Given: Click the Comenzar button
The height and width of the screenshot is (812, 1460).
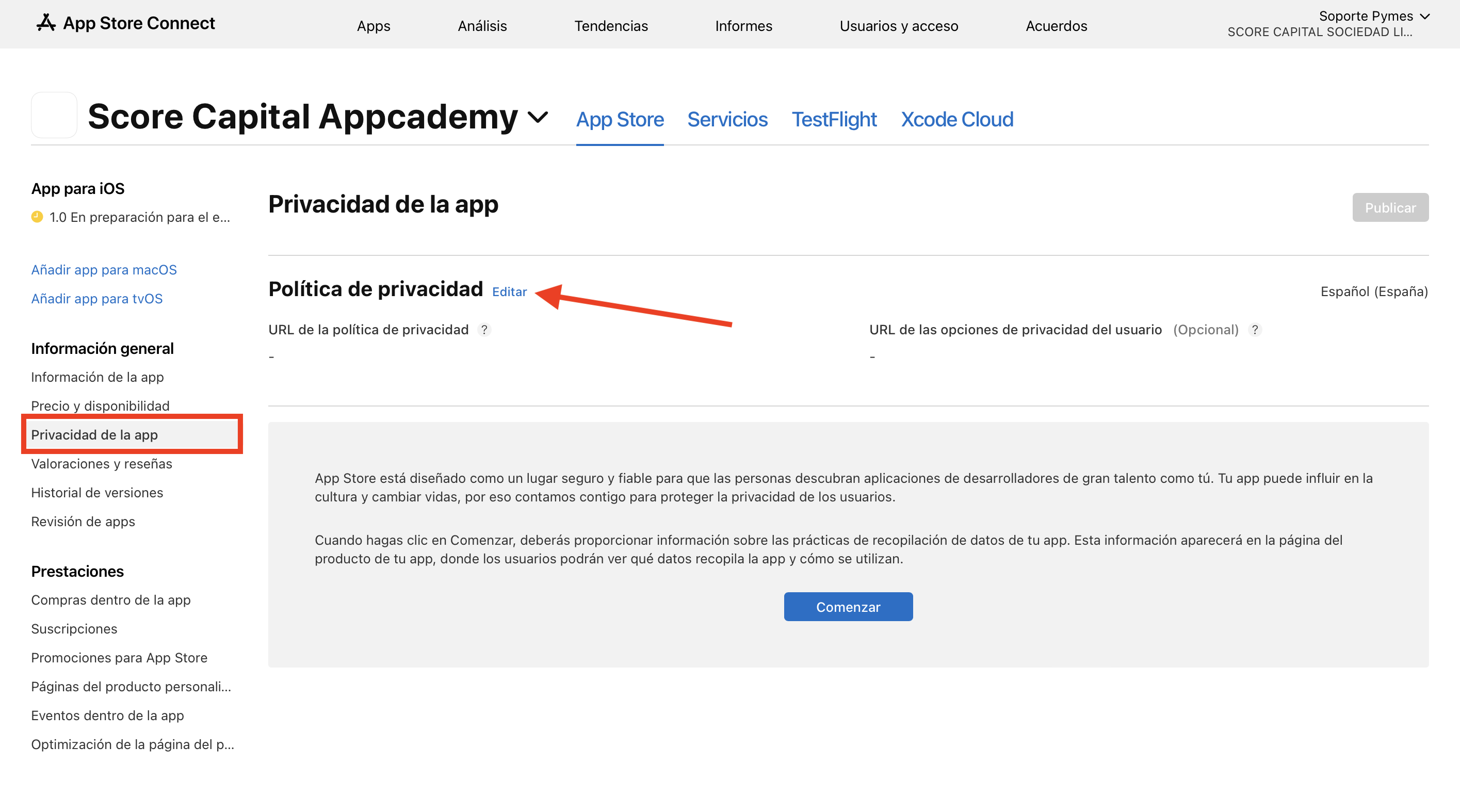Looking at the screenshot, I should [x=848, y=607].
